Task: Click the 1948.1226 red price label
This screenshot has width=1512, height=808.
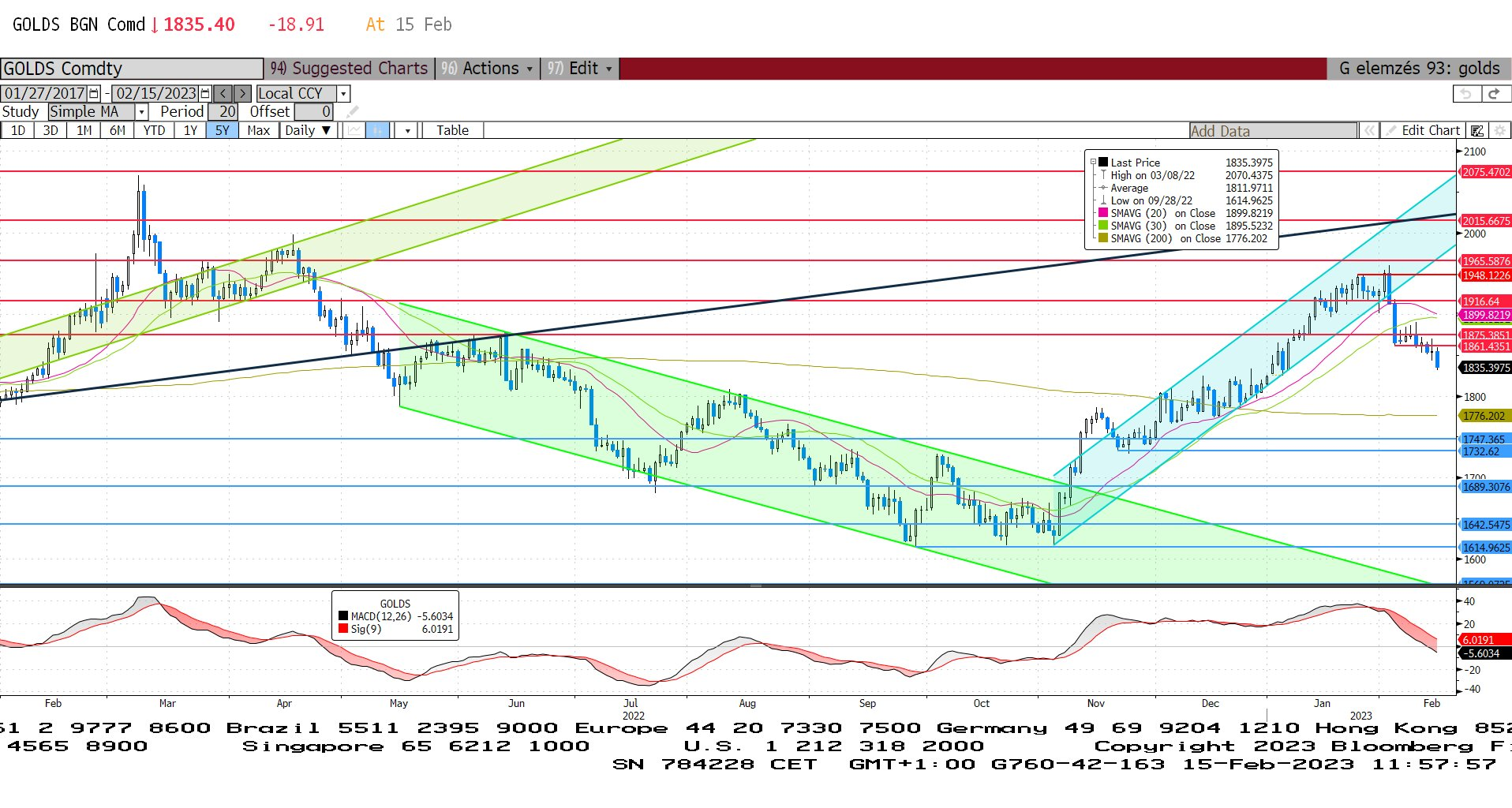Action: tap(1486, 275)
